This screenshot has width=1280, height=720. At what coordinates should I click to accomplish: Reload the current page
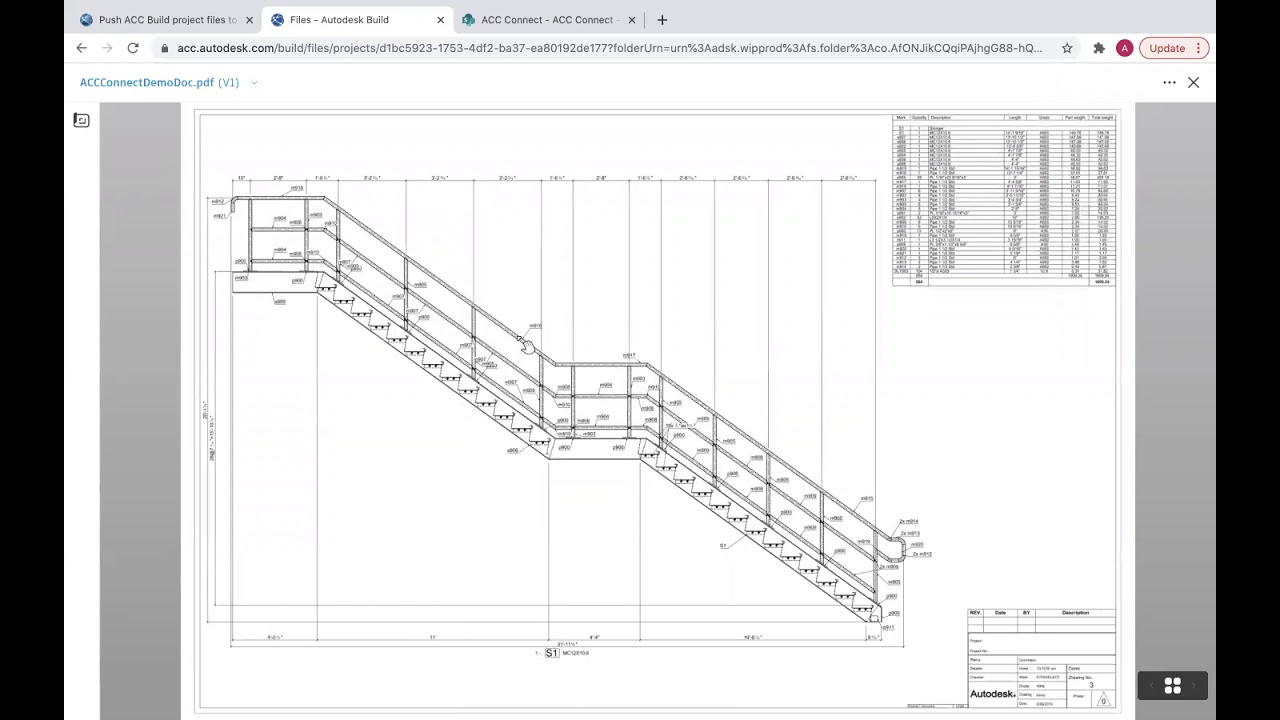pos(132,47)
